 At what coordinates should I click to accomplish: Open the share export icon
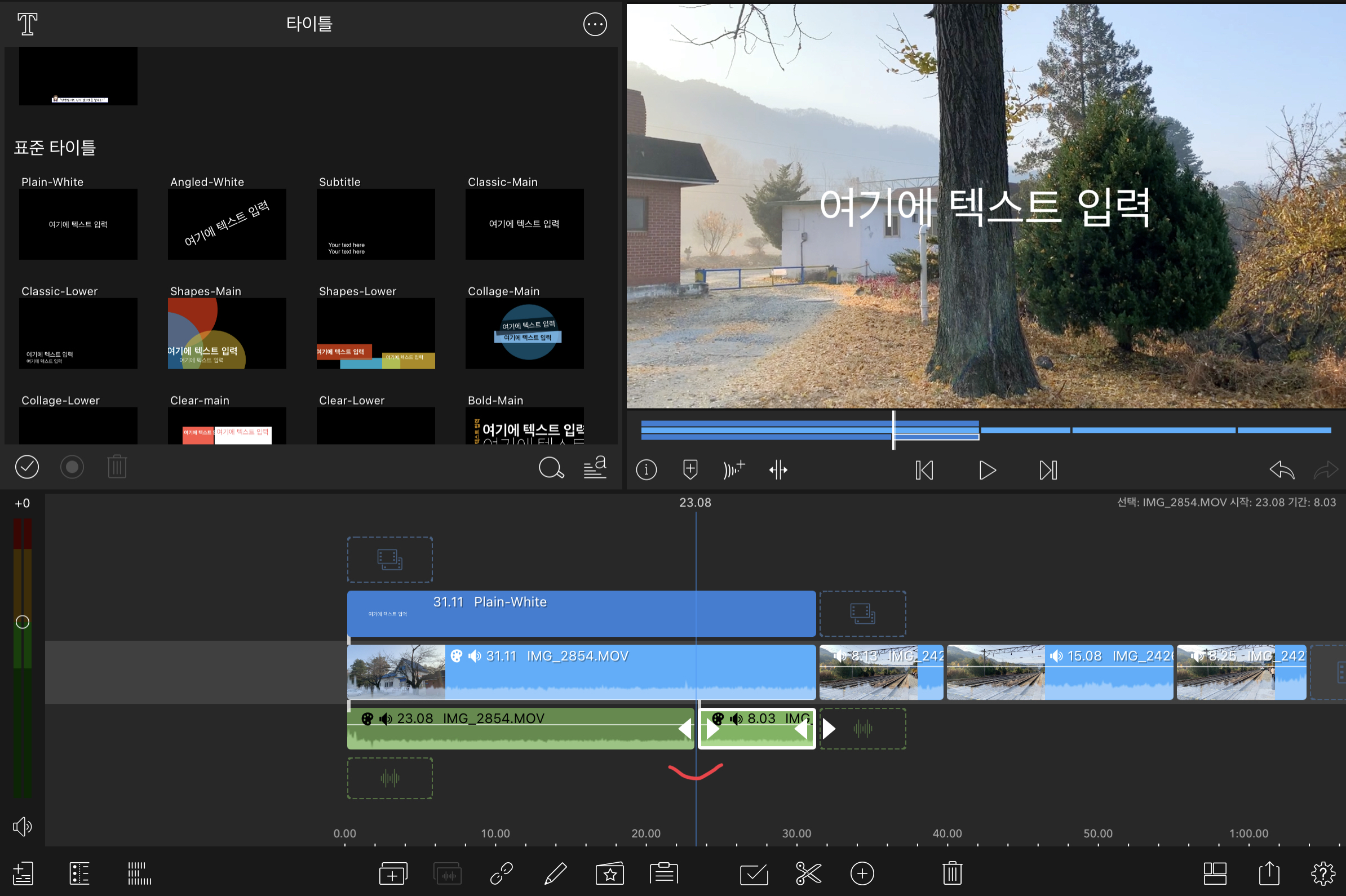click(x=1269, y=873)
